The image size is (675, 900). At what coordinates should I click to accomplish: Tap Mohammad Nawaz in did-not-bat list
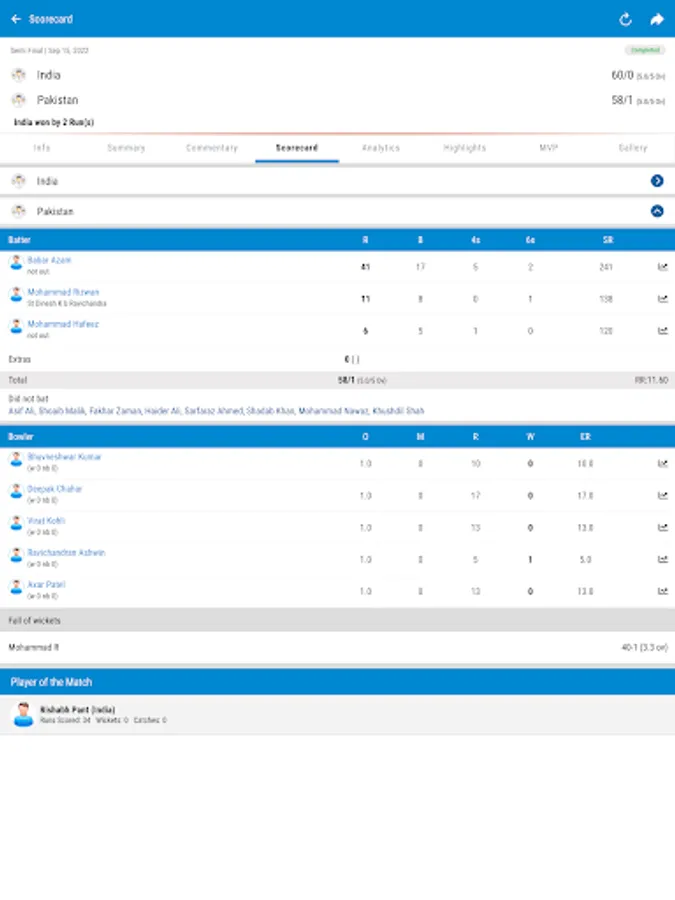[x=333, y=411]
